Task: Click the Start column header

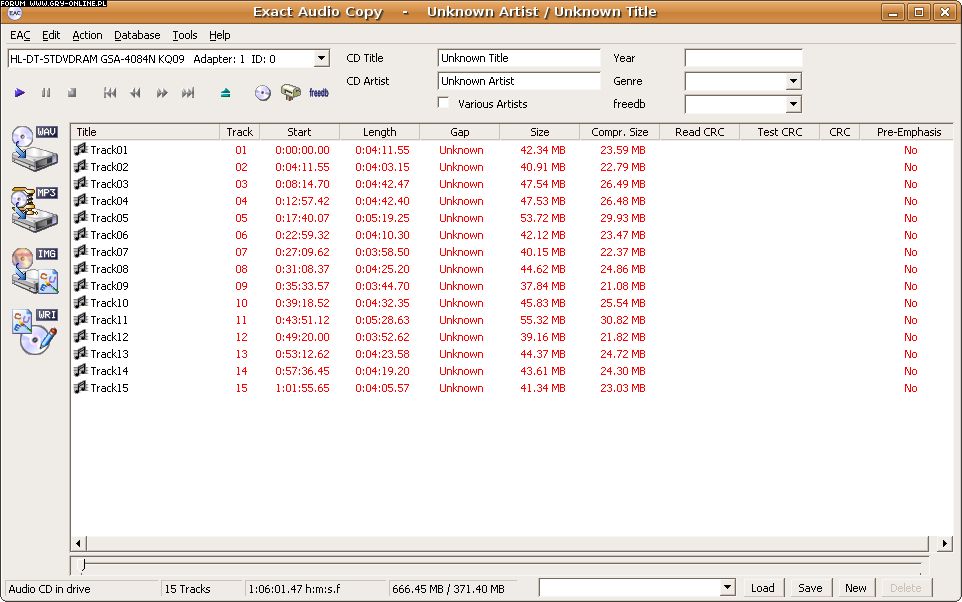Action: [299, 132]
